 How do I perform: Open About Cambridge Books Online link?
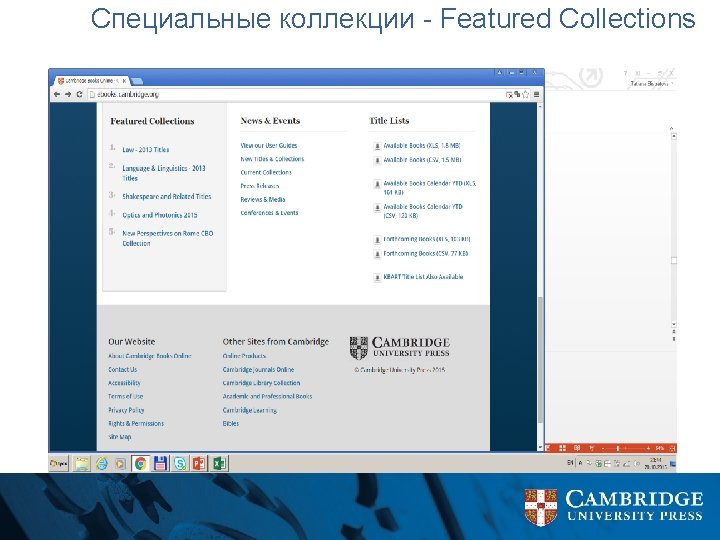(150, 356)
